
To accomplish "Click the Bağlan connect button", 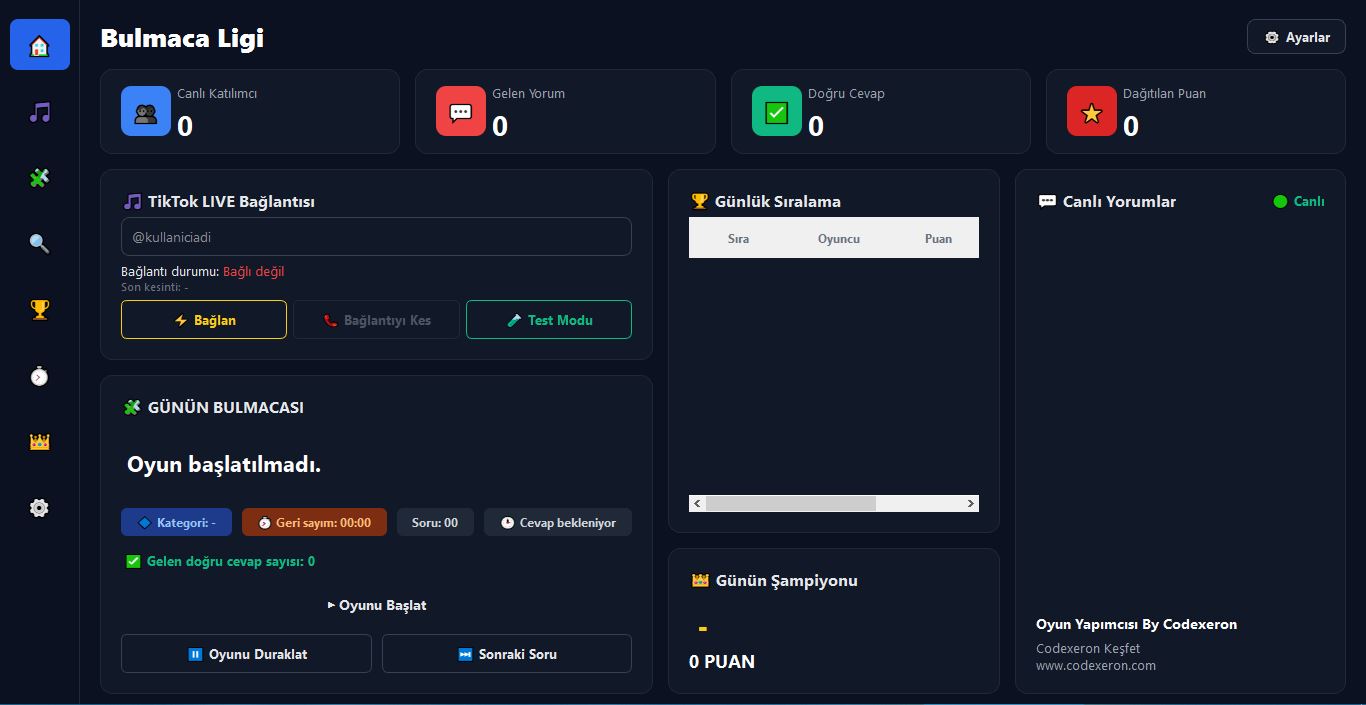I will [x=204, y=320].
